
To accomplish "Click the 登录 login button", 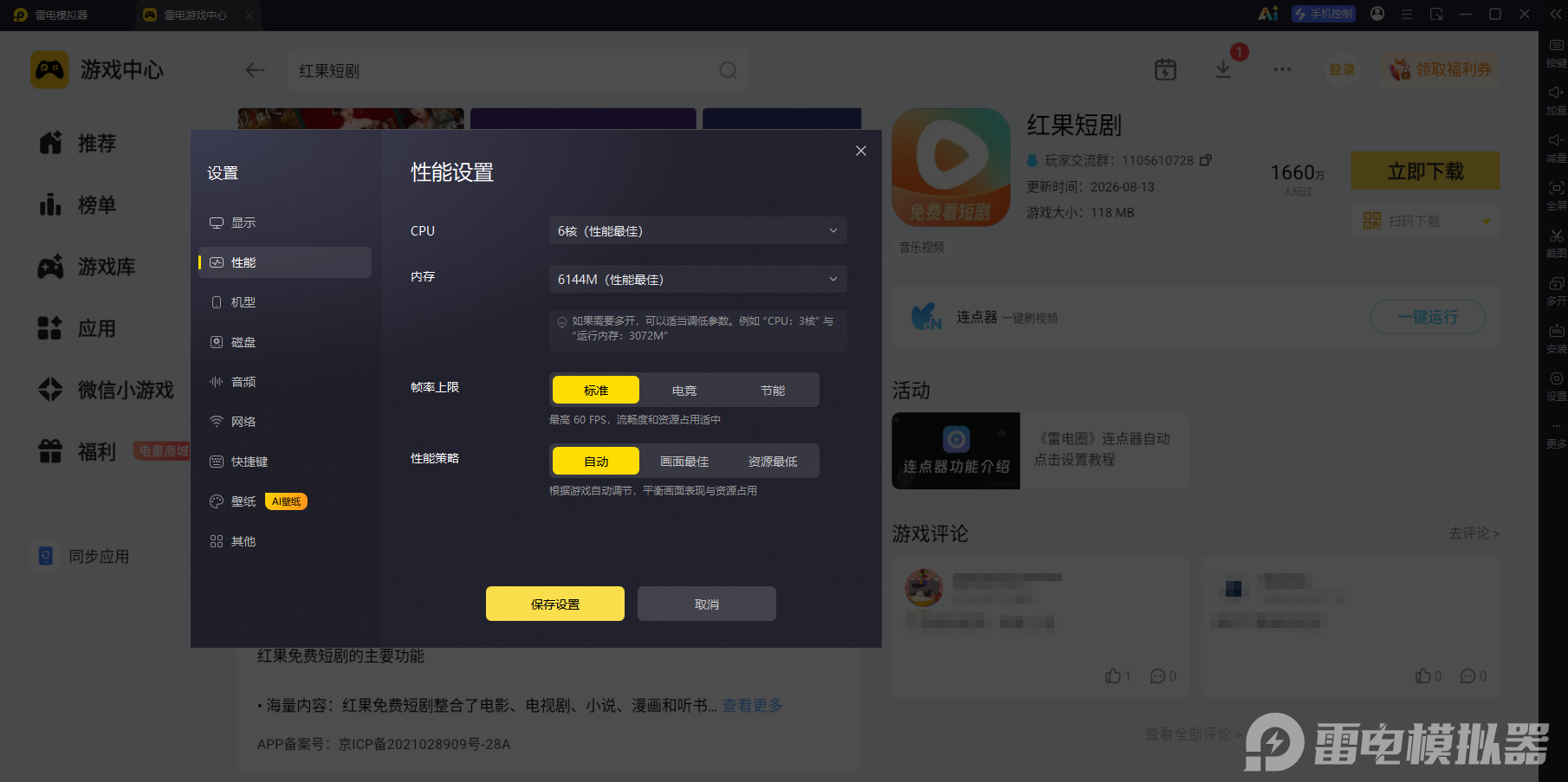I will click(1342, 69).
